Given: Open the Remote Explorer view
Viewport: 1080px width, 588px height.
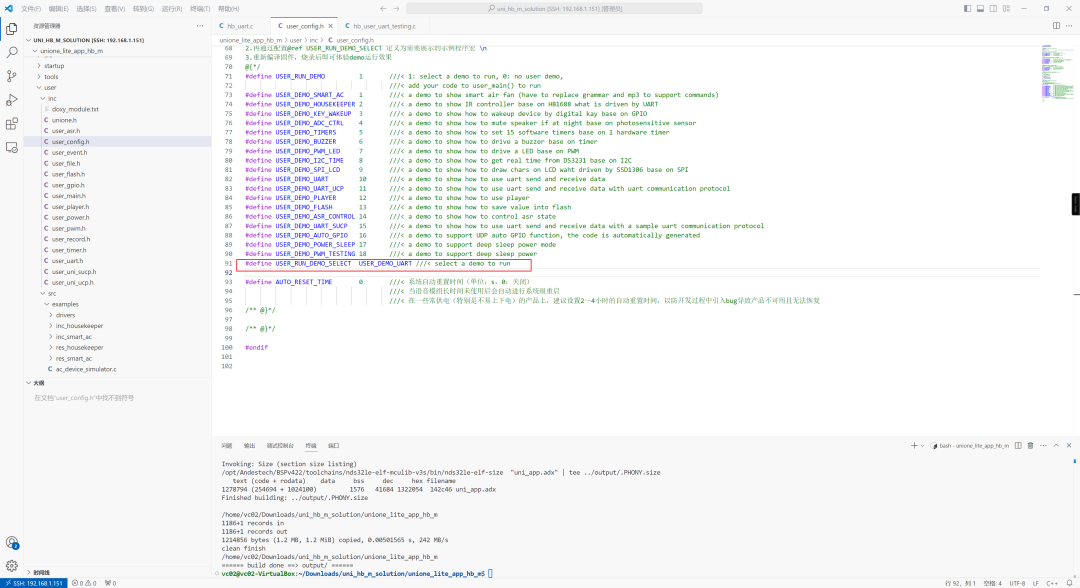Looking at the screenshot, I should click(x=12, y=148).
